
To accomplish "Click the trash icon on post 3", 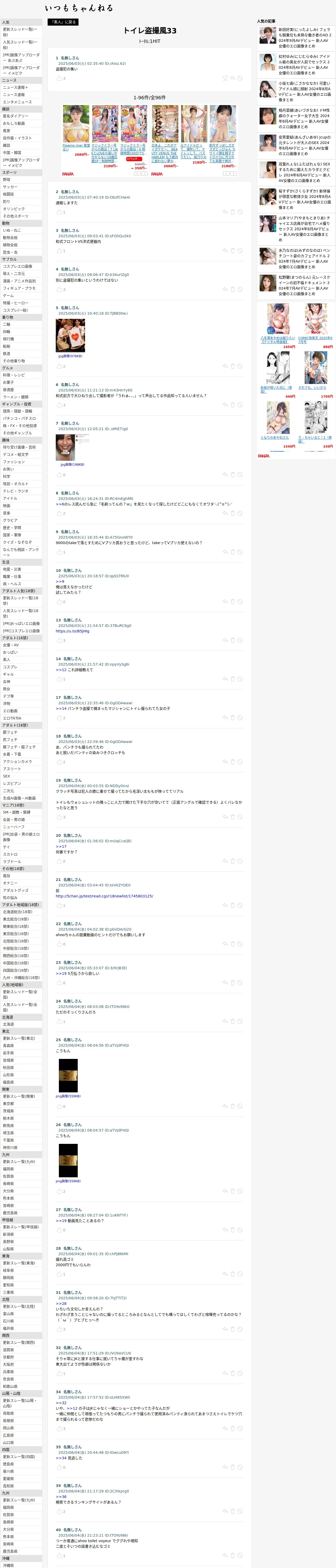I will point(232,251).
